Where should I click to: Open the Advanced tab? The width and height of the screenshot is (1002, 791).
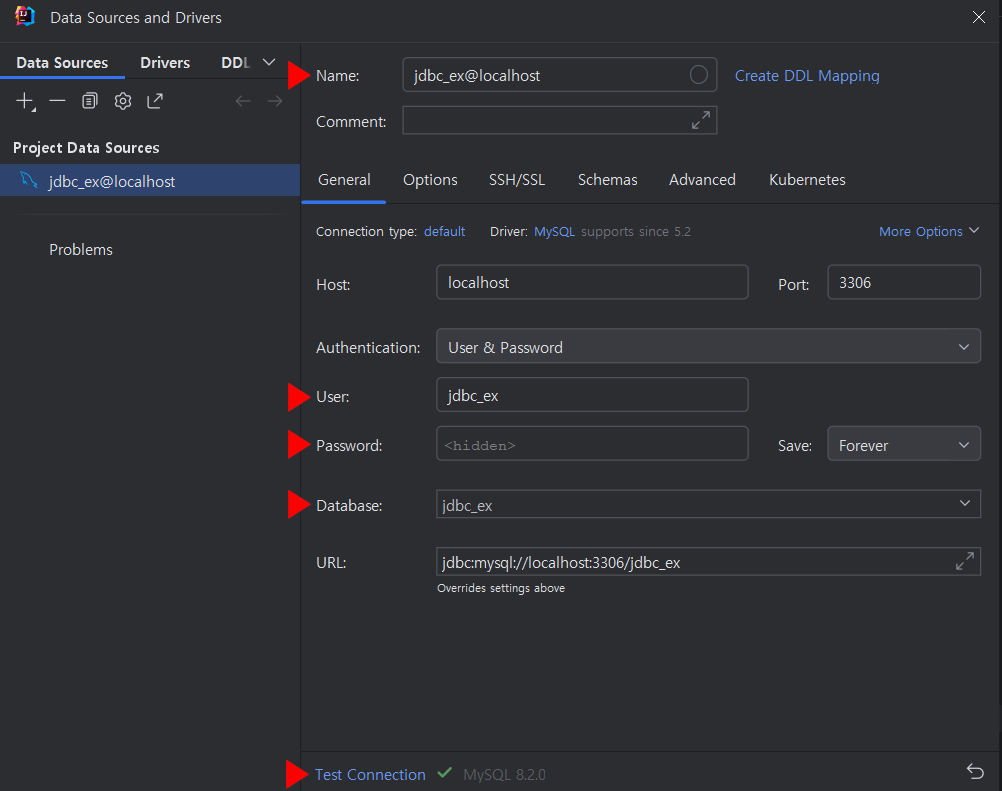coord(702,180)
